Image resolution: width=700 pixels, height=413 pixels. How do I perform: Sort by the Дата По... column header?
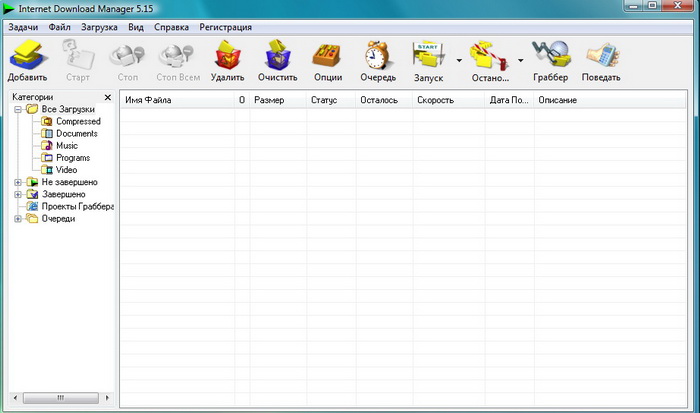[509, 100]
